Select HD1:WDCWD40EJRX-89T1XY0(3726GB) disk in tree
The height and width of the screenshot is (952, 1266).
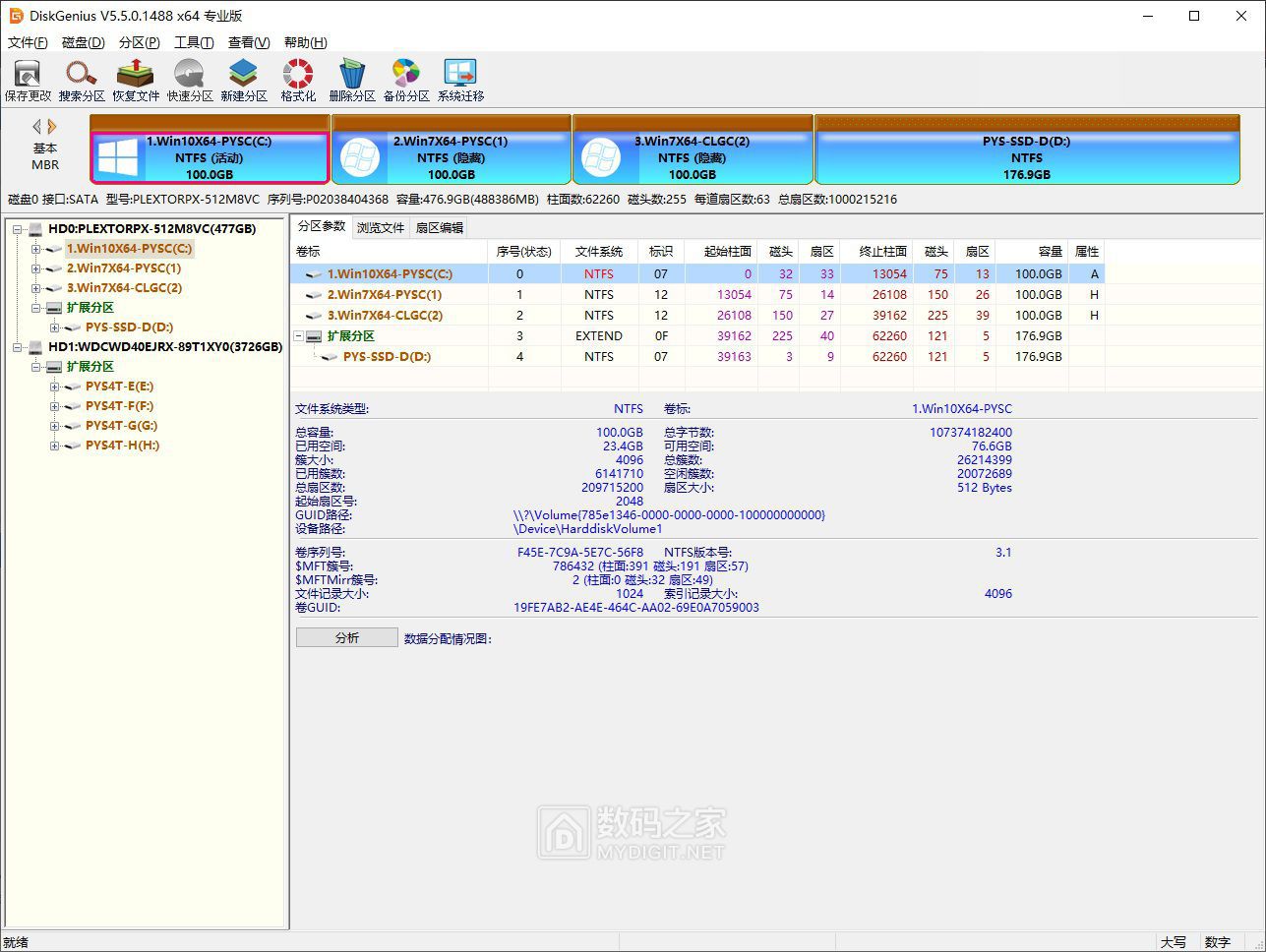(x=165, y=347)
